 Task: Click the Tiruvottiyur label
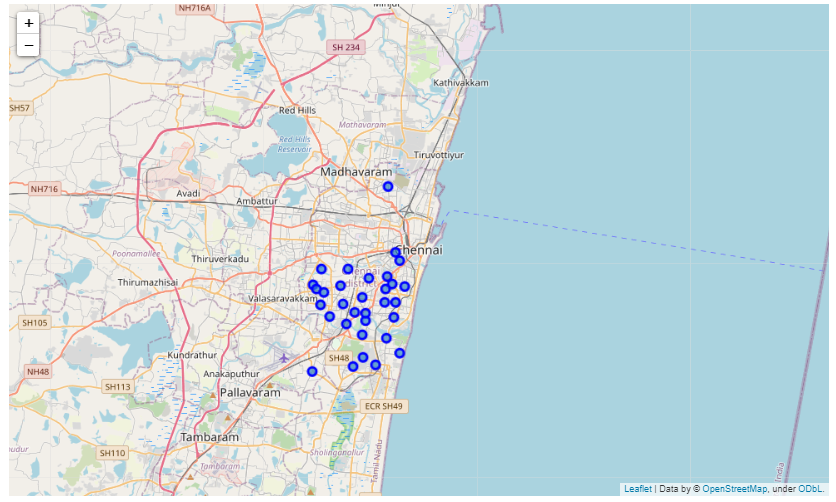tap(439, 155)
